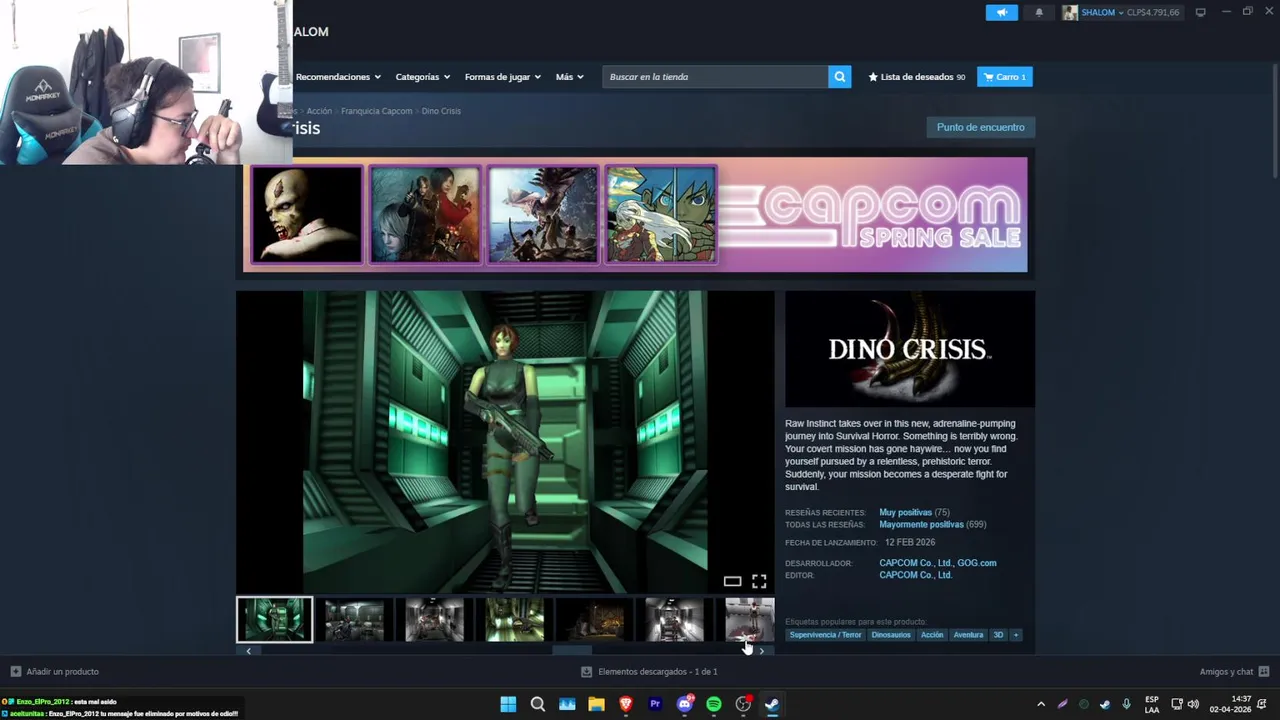Select Aventura tag
The height and width of the screenshot is (720, 1280).
(x=968, y=635)
